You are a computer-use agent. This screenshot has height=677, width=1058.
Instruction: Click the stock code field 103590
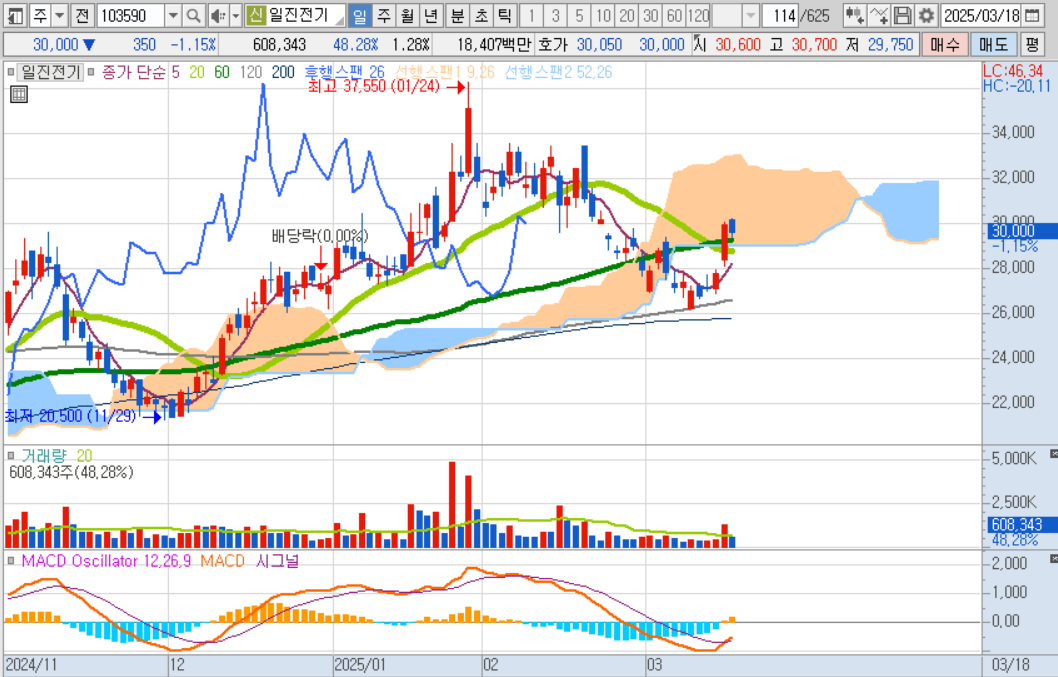pos(131,15)
